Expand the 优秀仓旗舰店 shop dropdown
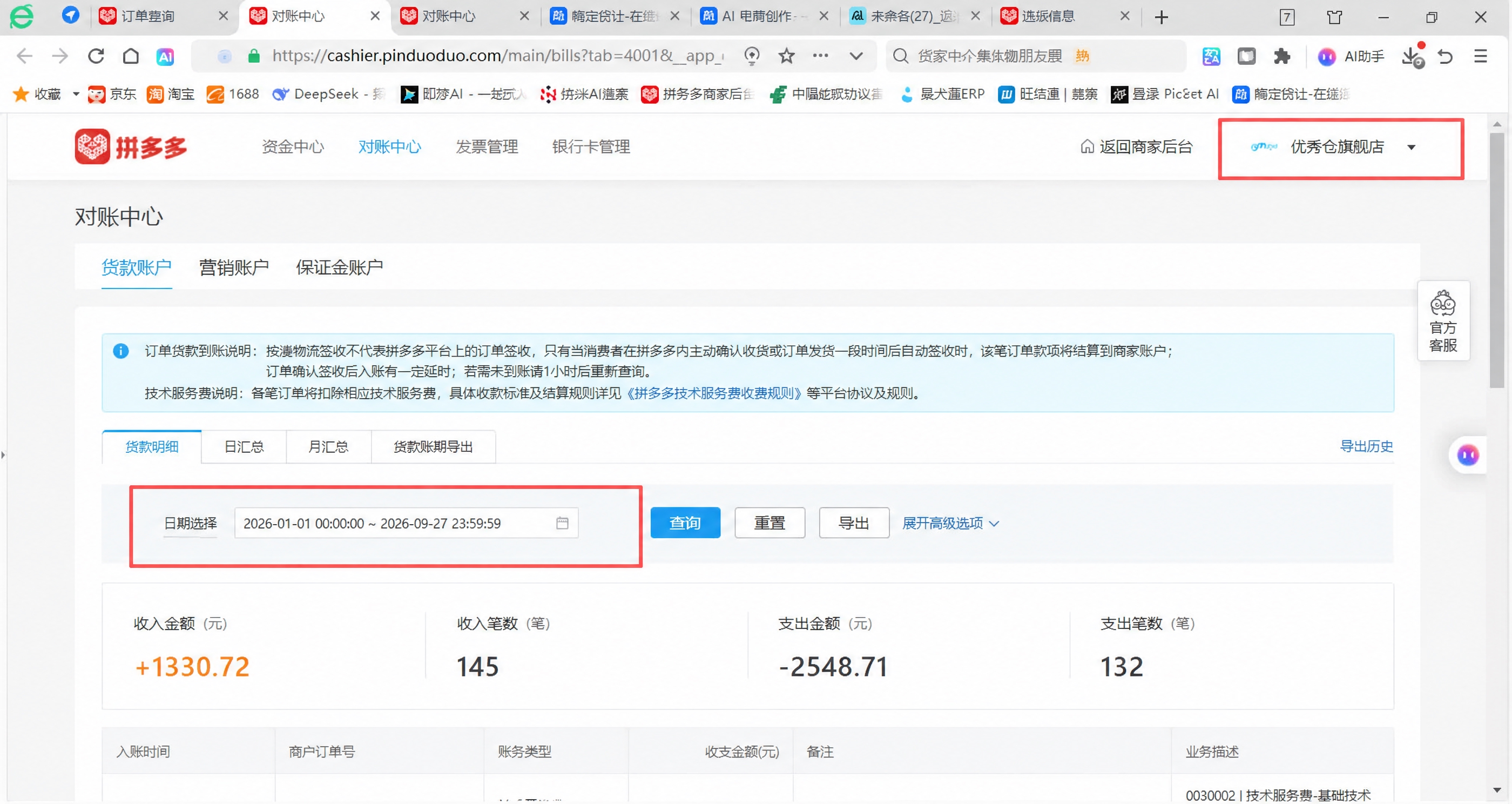1512x804 pixels. point(1411,148)
